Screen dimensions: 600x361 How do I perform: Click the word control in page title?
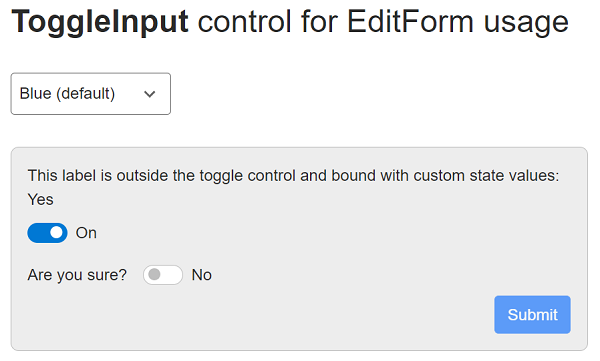point(245,22)
